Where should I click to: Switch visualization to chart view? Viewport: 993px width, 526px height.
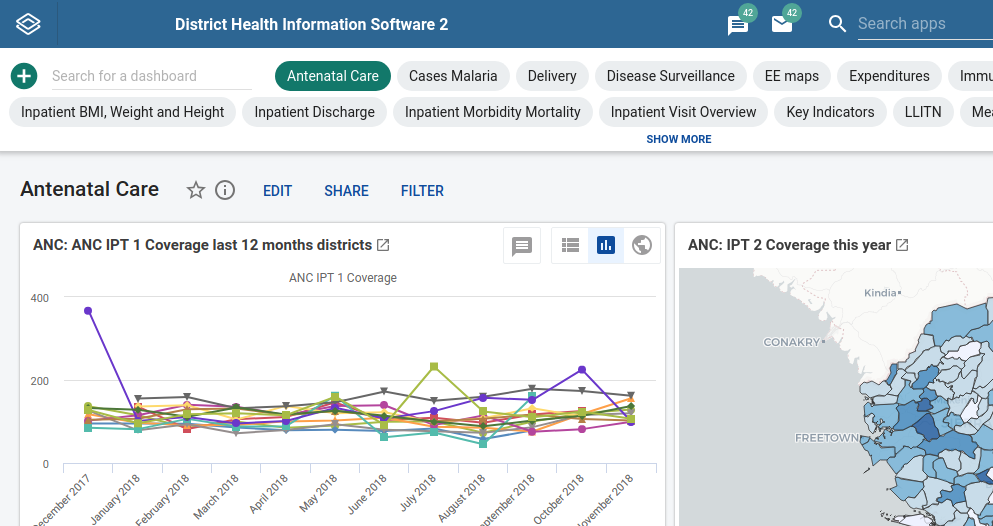(x=605, y=245)
